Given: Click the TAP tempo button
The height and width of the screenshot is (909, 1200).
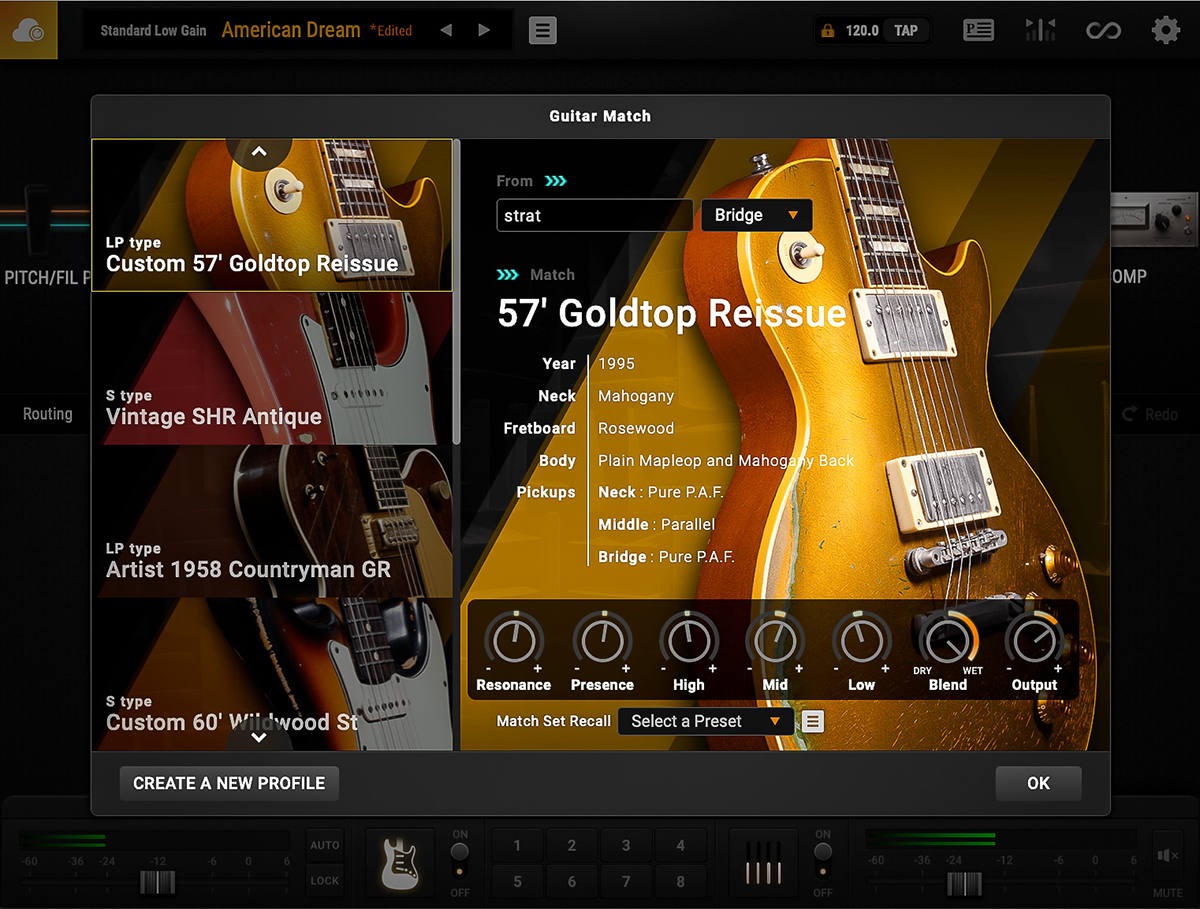Looking at the screenshot, I should 906,31.
